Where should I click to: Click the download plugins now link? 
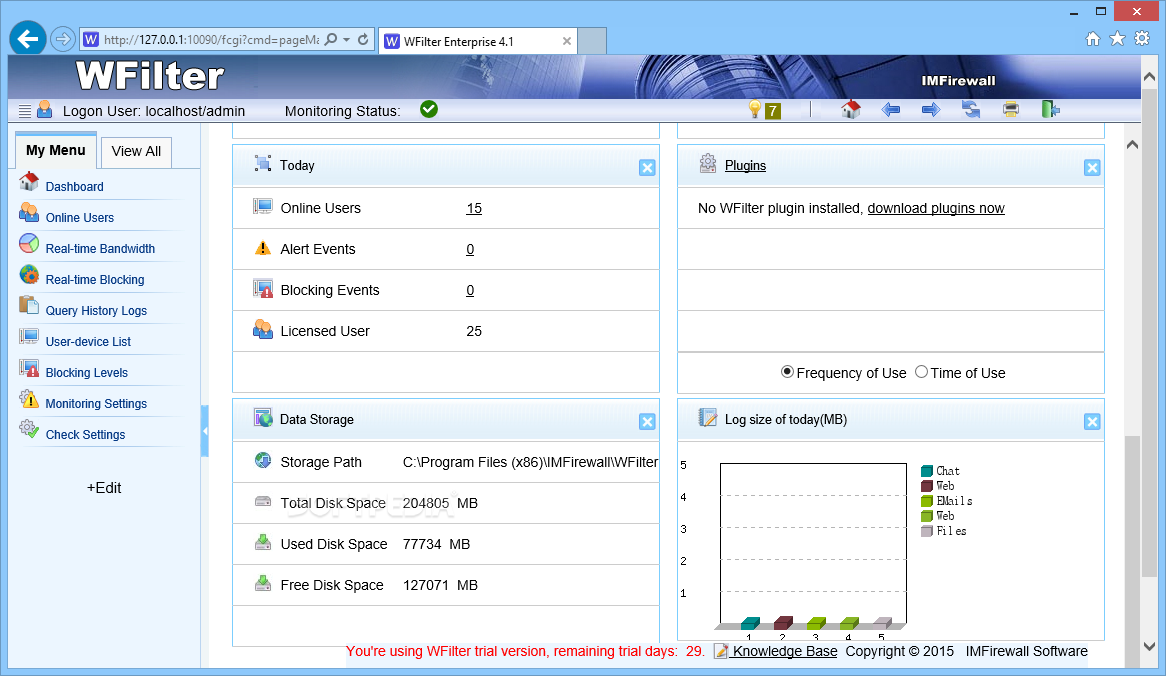coord(936,208)
